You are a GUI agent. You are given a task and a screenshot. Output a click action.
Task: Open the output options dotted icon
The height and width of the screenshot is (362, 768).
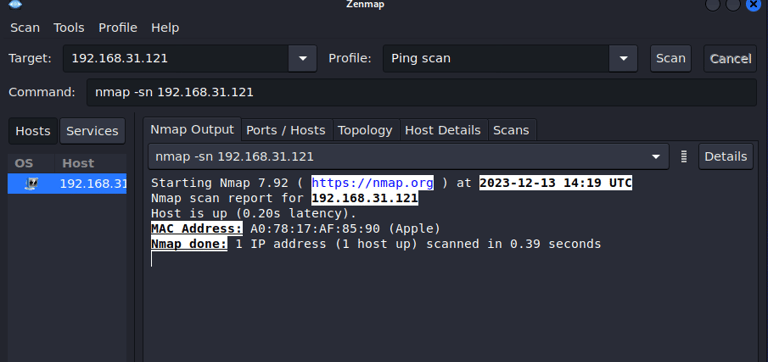coord(684,157)
